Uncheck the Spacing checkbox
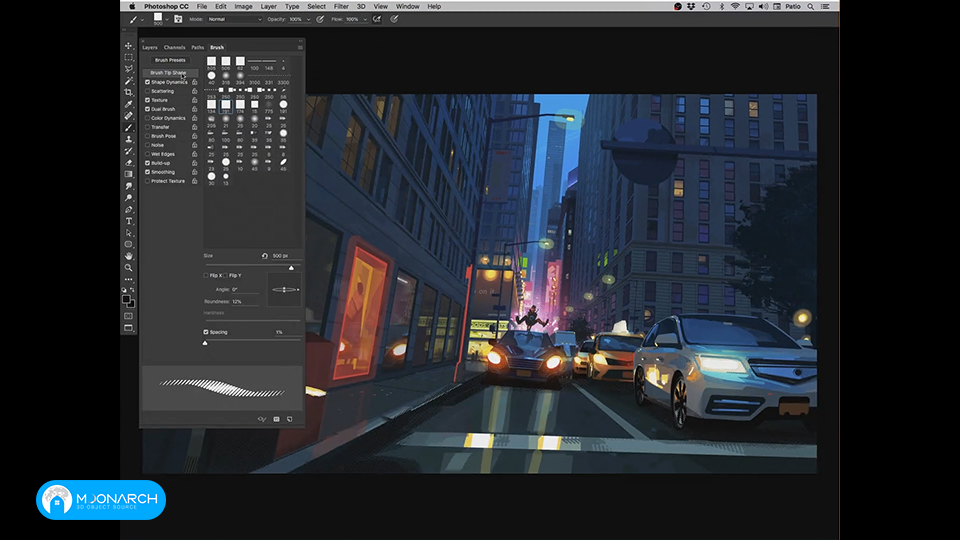The image size is (960, 540). [x=206, y=332]
